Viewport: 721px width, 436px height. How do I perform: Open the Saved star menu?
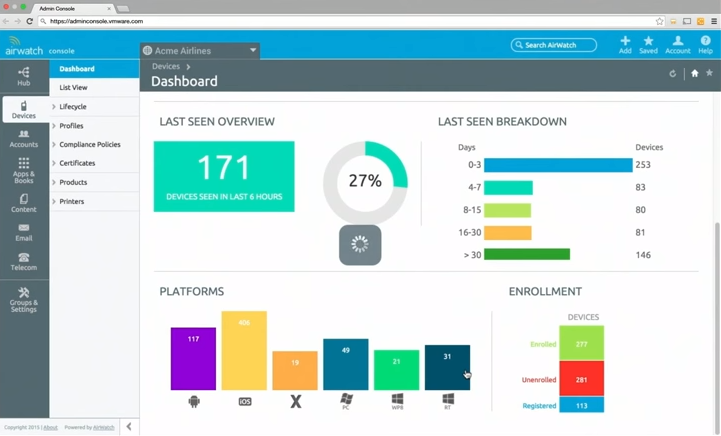[648, 45]
